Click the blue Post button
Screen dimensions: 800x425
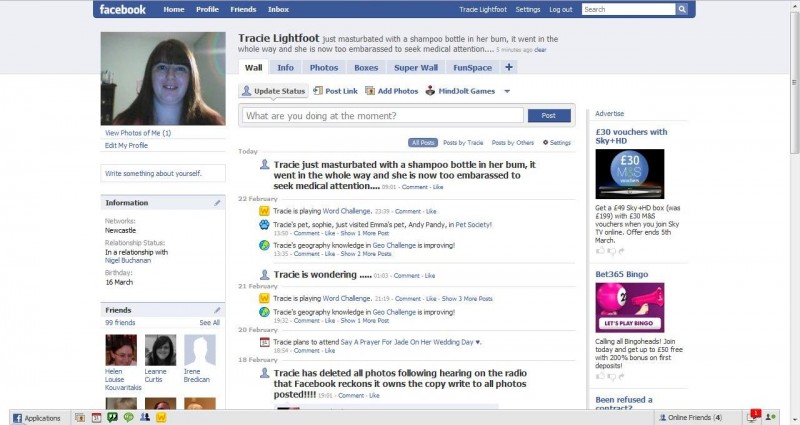click(x=549, y=115)
